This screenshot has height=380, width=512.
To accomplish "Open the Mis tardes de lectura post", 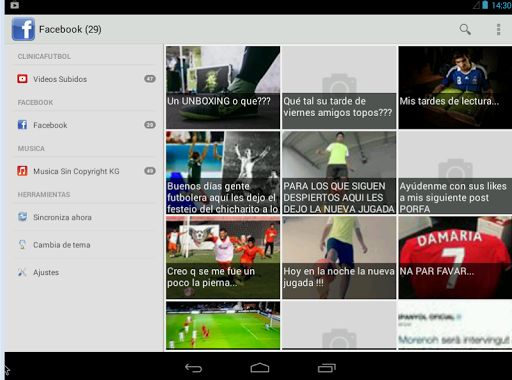I will [x=455, y=87].
